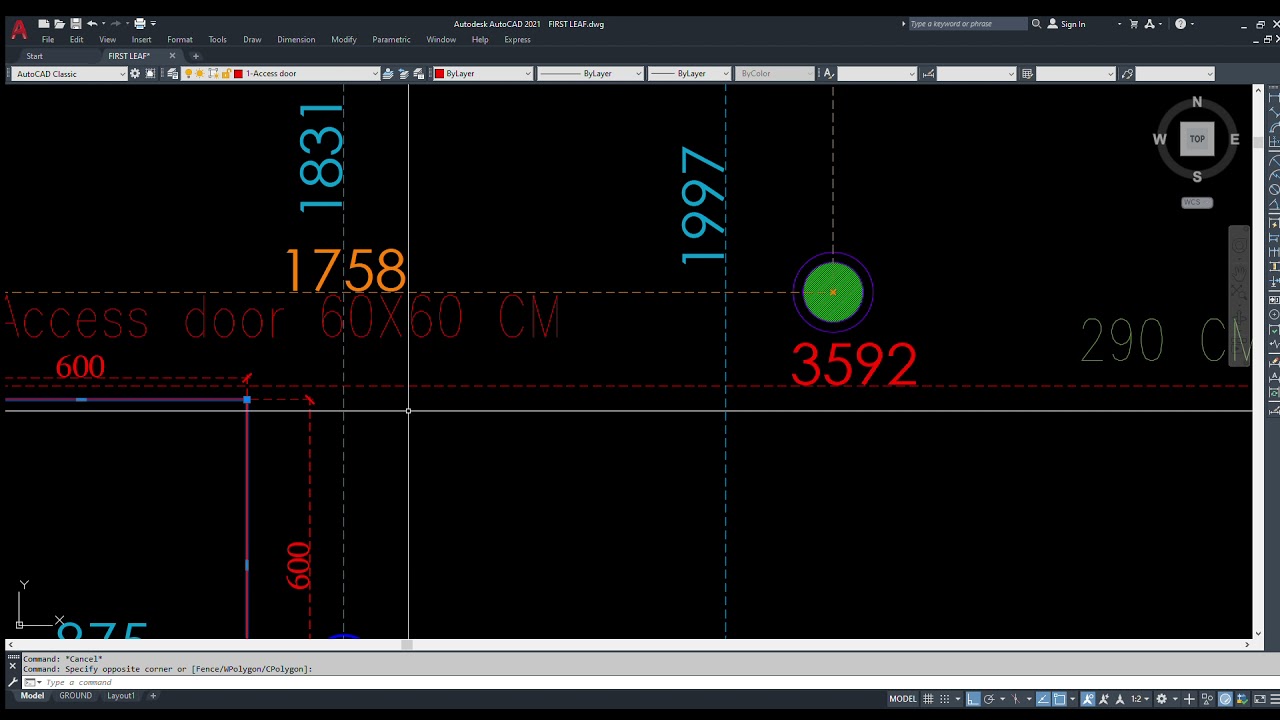The image size is (1280, 720).
Task: Toggle Polar Tracking in status bar
Action: 989,699
